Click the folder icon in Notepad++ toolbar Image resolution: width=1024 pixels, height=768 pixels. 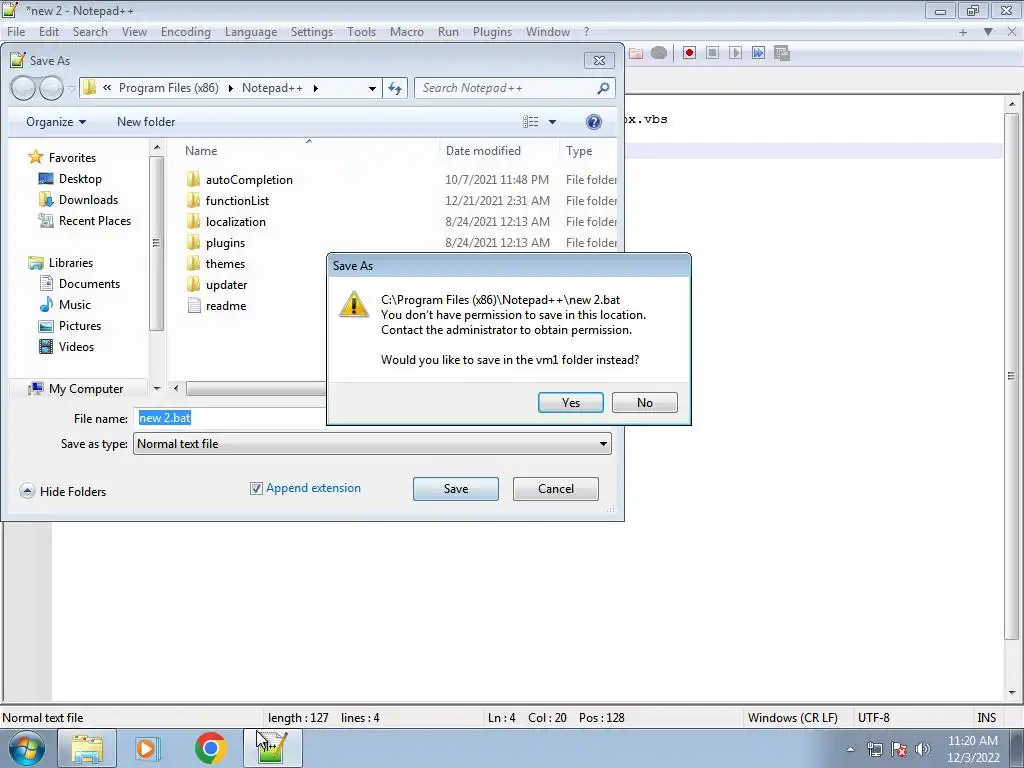click(x=635, y=53)
